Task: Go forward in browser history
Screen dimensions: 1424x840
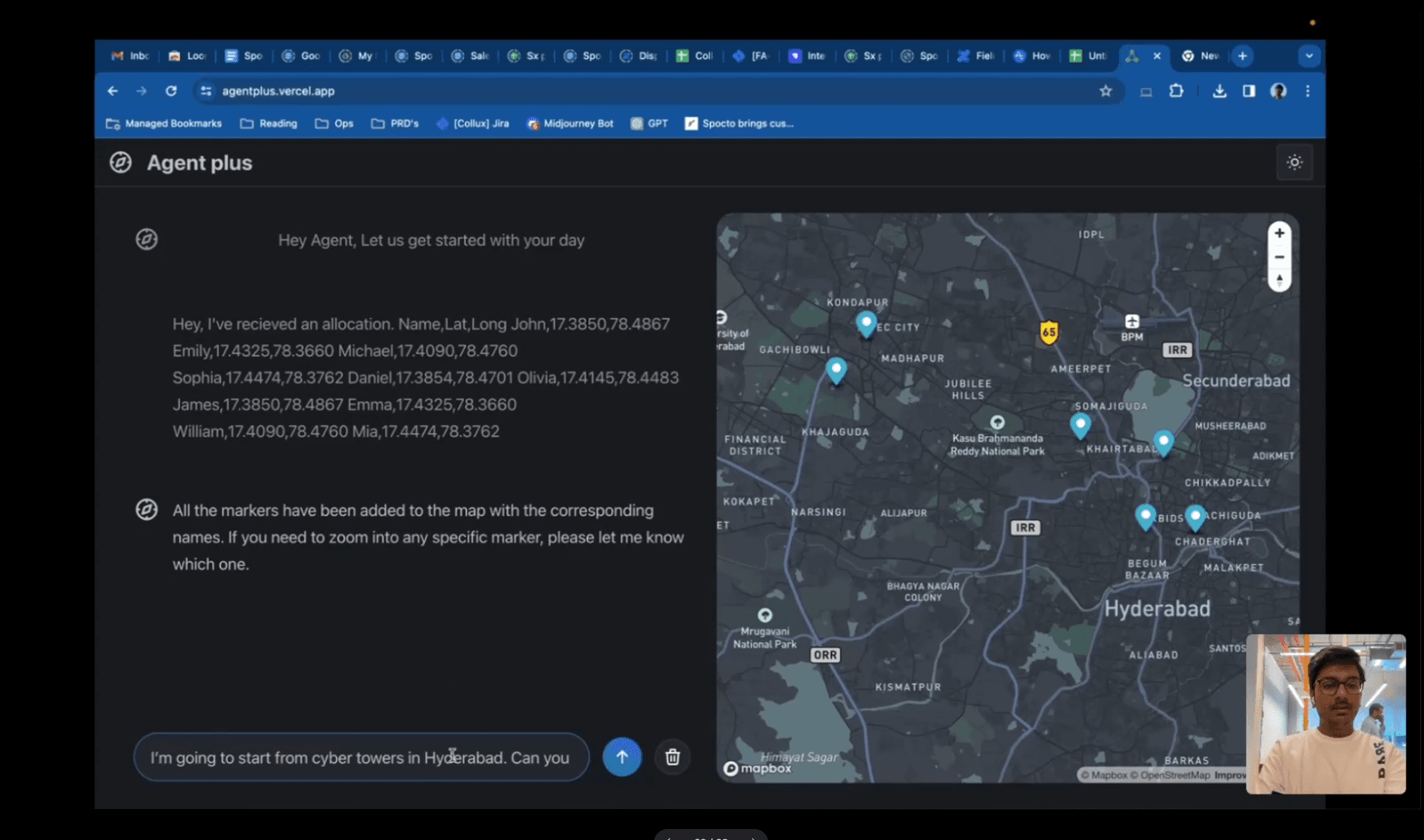Action: (x=142, y=91)
